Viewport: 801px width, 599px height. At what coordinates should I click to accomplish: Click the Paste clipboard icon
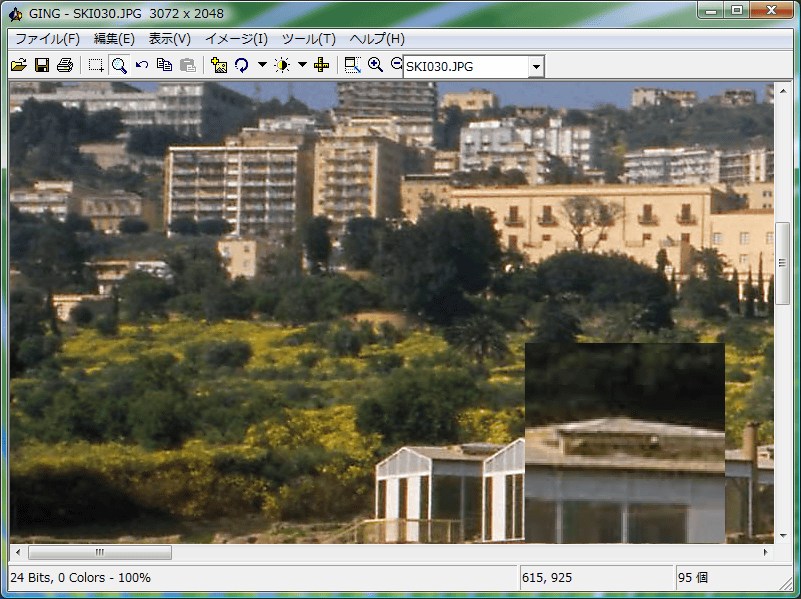pos(187,66)
